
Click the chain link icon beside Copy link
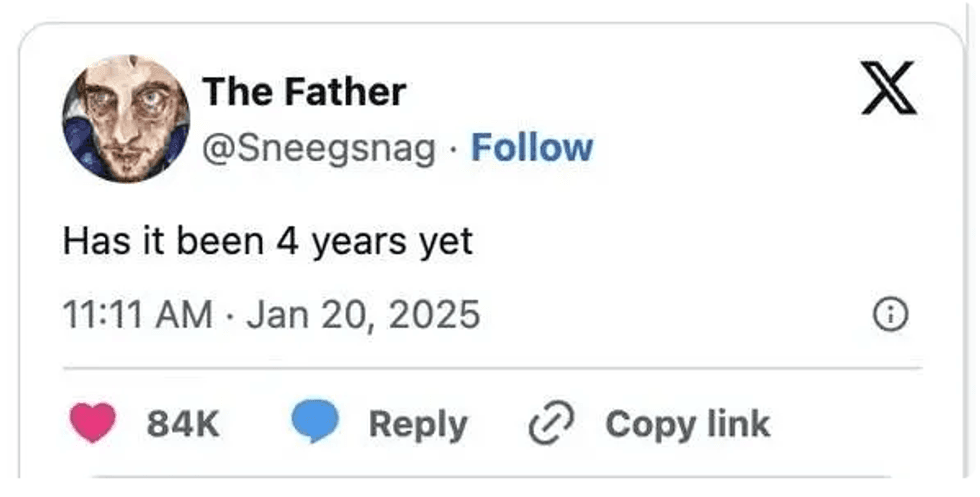click(x=551, y=424)
